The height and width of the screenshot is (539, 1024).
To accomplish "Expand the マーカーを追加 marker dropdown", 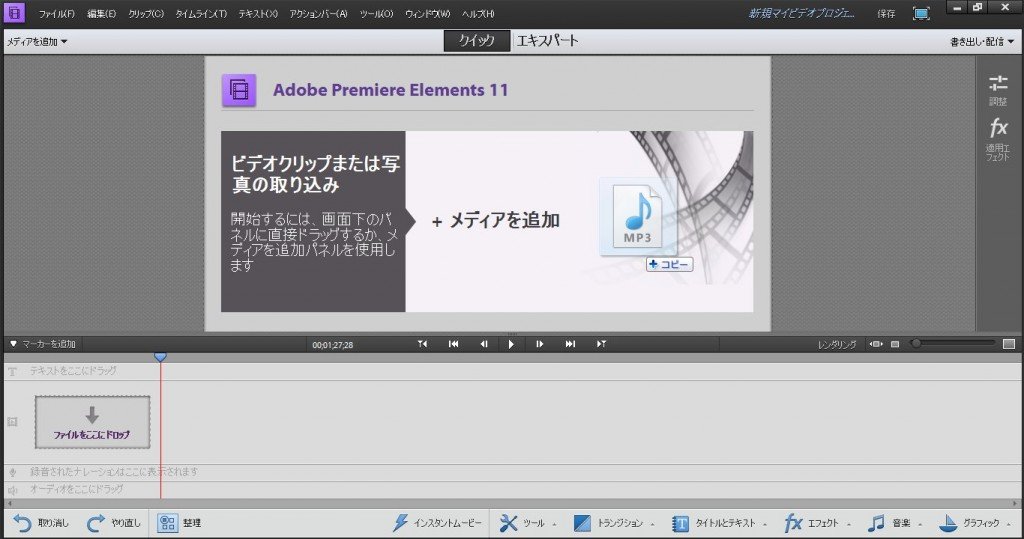I will [x=42, y=344].
